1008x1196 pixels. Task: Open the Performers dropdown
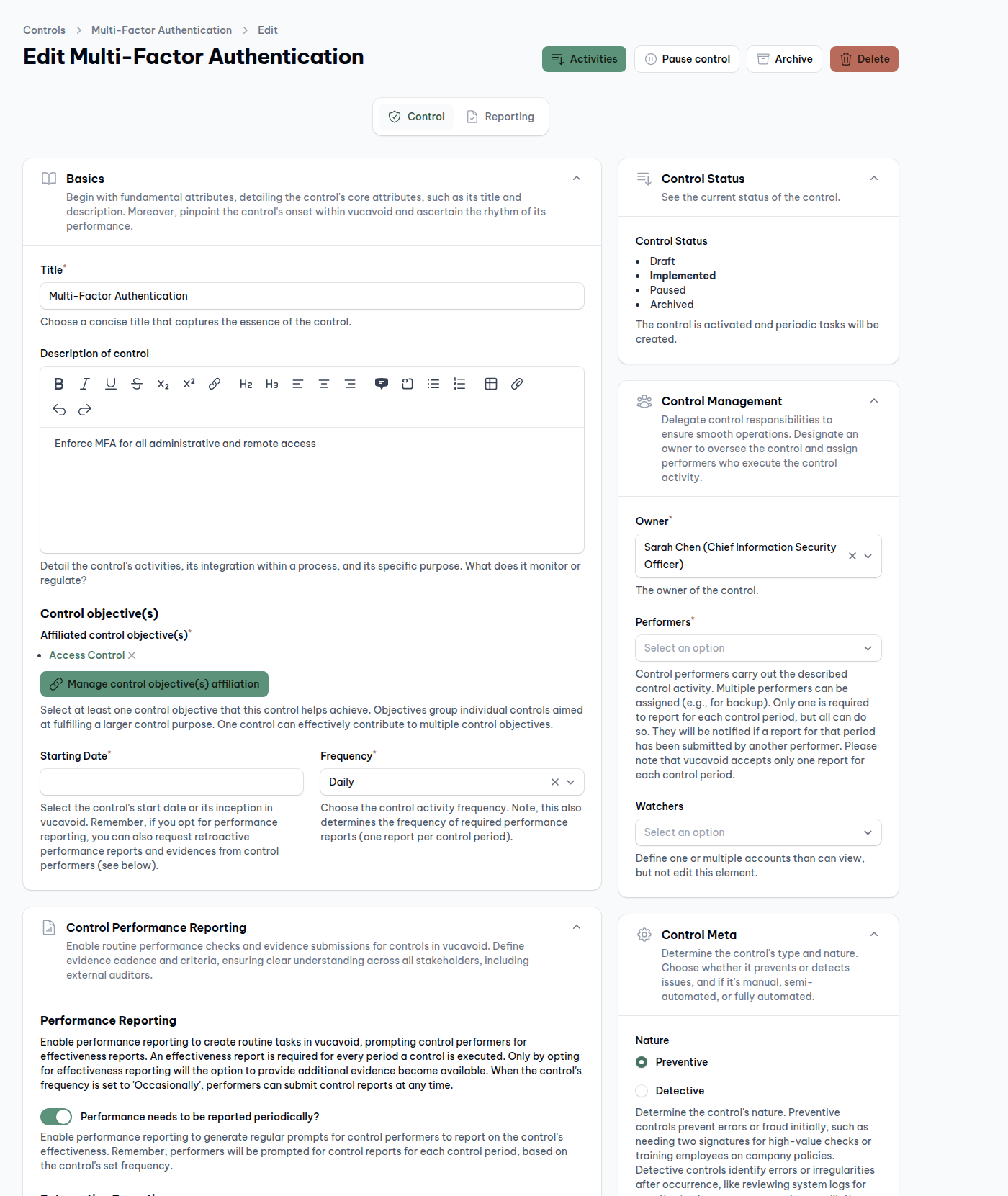tap(758, 648)
